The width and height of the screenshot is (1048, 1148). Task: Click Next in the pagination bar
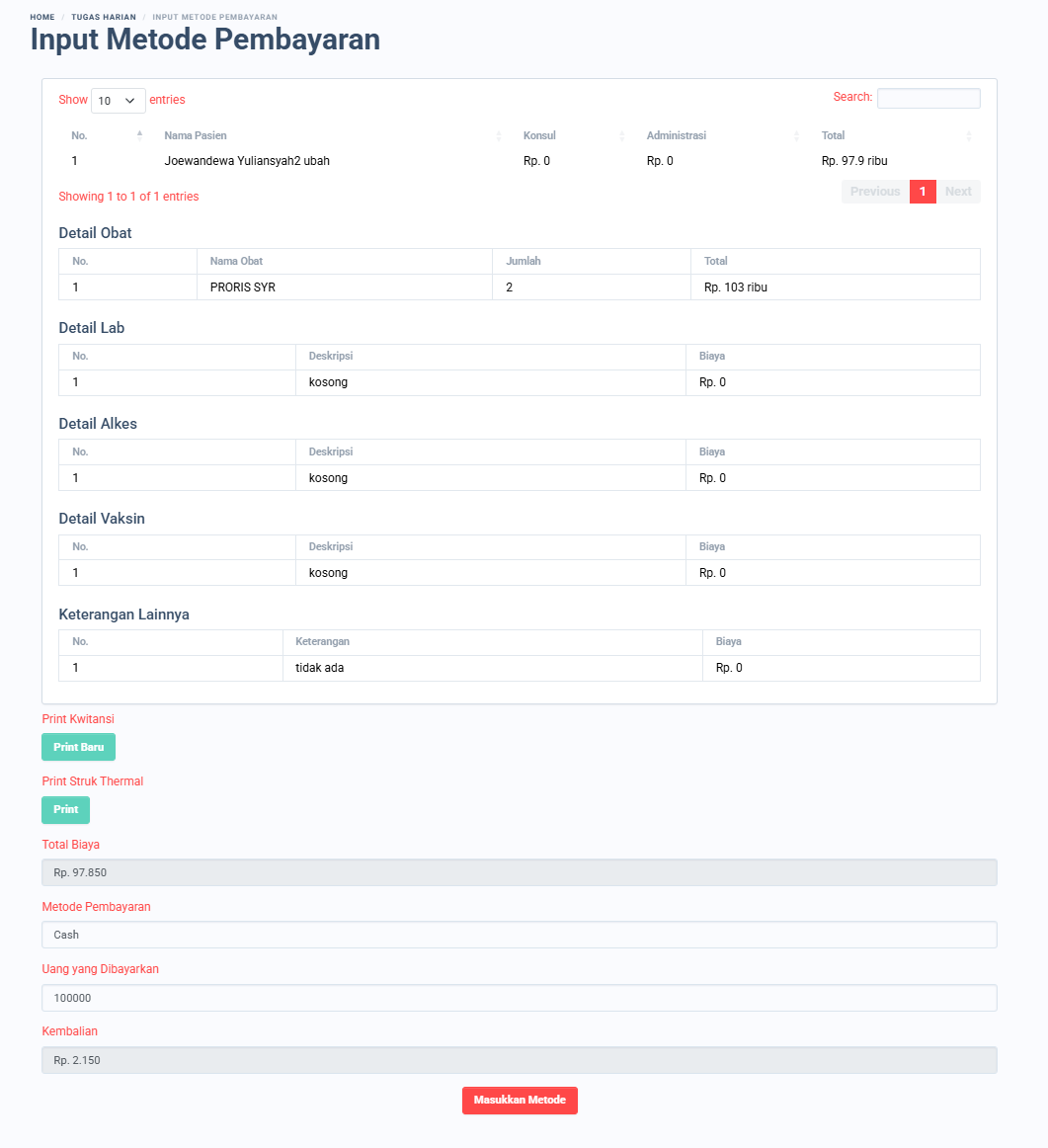[957, 191]
